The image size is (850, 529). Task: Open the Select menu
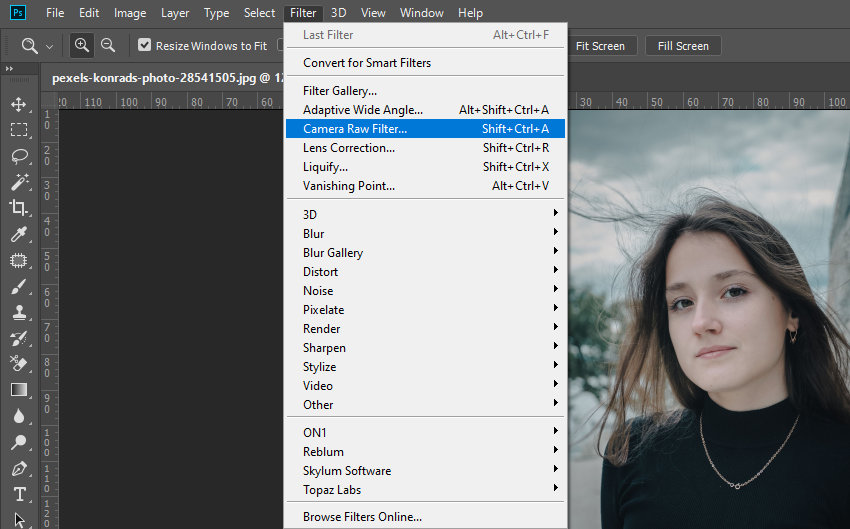259,12
